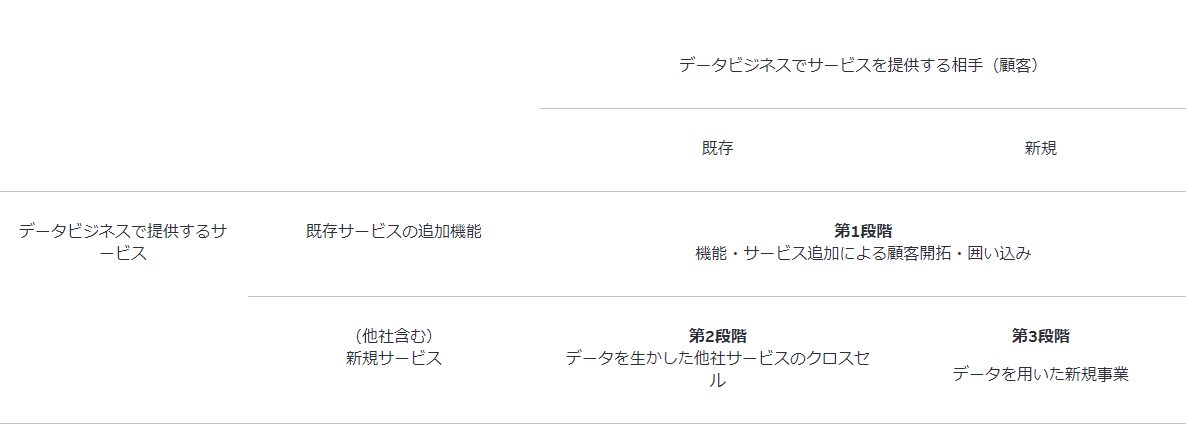Viewport: 1187px width, 444px height.
Task: Click the bold 第1段階 heading
Action: [x=862, y=231]
